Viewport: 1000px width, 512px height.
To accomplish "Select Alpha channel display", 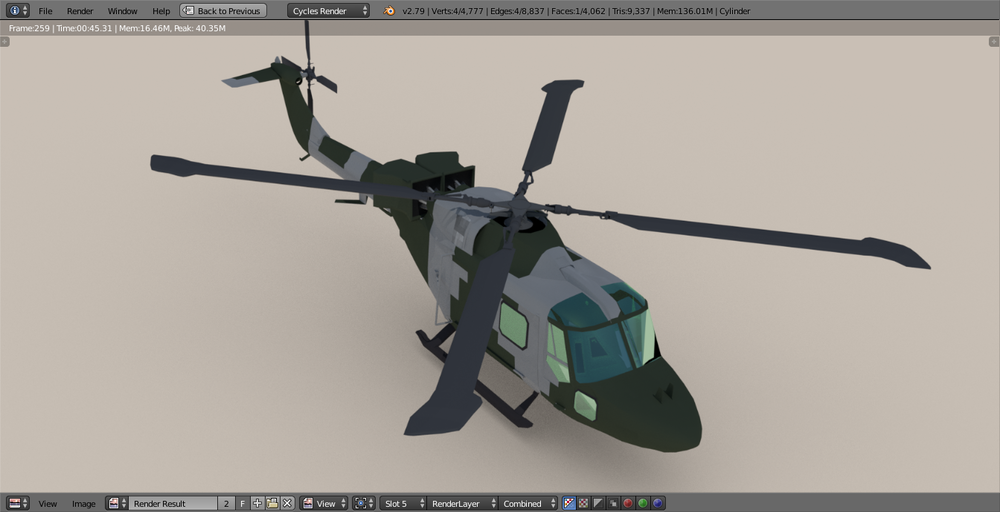I will point(598,503).
